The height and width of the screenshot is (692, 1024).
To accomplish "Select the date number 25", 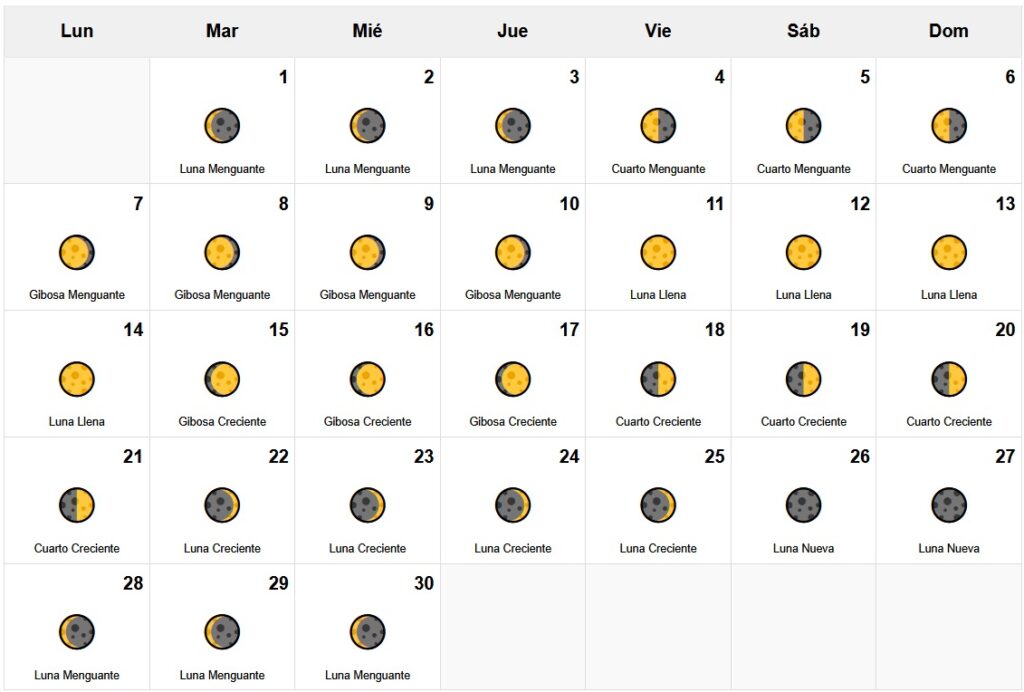I will (714, 457).
